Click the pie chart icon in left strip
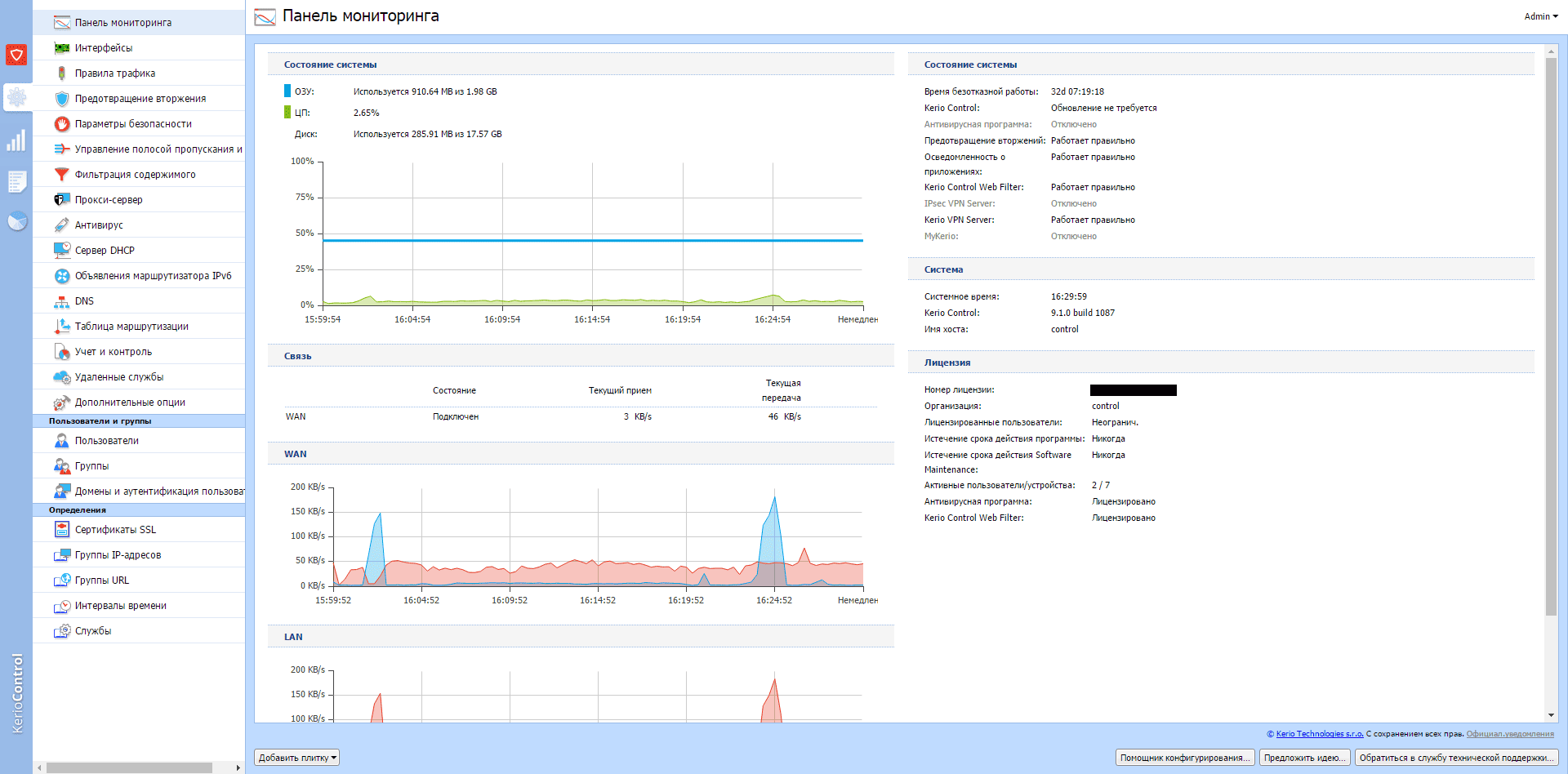Image resolution: width=1568 pixels, height=774 pixels. (x=16, y=221)
